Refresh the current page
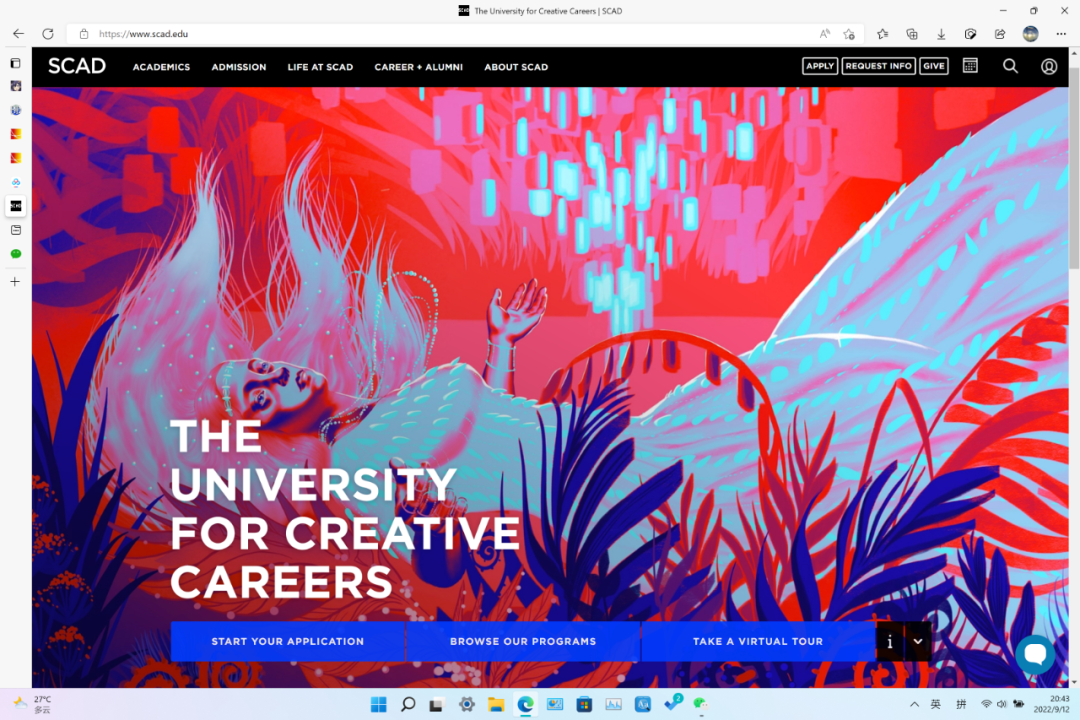Image resolution: width=1080 pixels, height=720 pixels. point(48,34)
